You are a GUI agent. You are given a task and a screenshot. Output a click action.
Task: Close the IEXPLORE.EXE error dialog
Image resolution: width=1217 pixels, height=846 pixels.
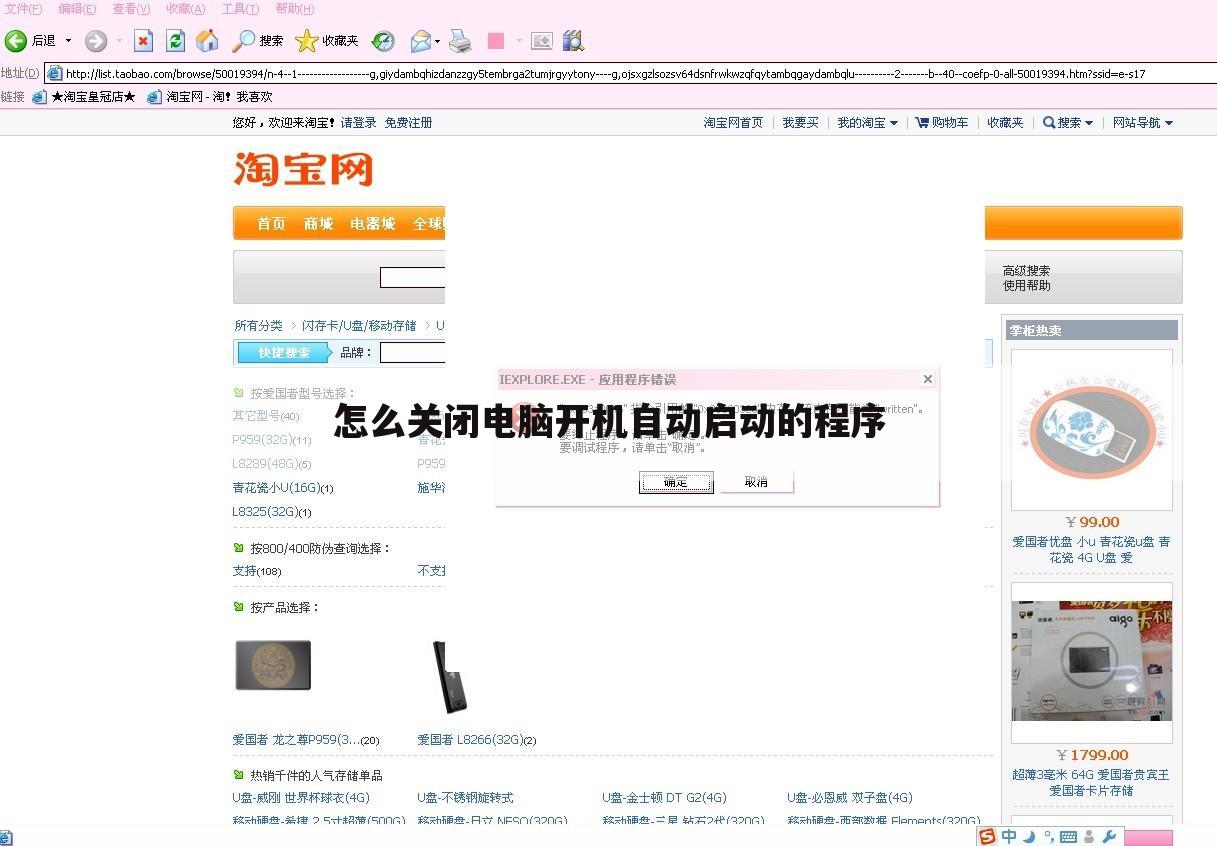[x=928, y=379]
